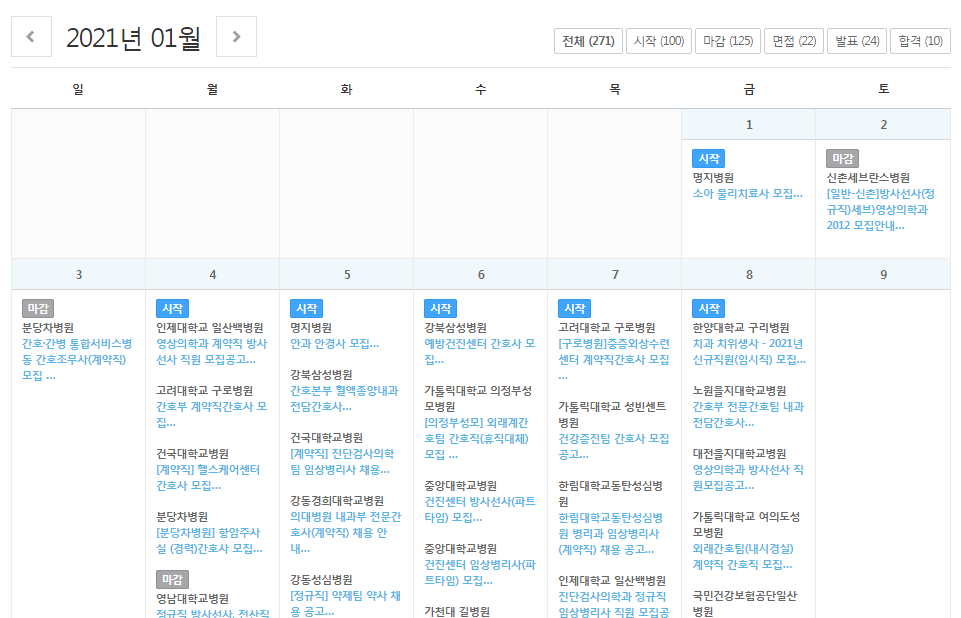The height and width of the screenshot is (618, 961).
Task: Select date 7 in the calendar
Action: pos(615,275)
